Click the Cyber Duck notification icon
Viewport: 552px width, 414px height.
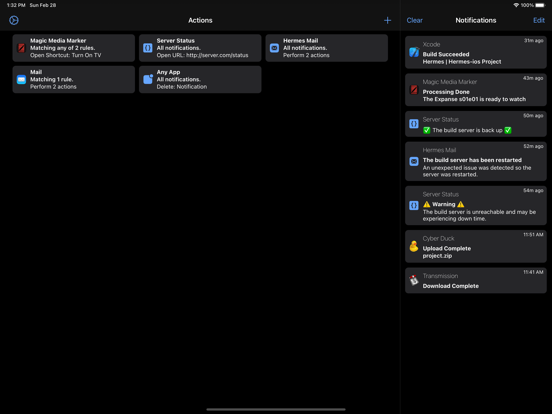click(x=414, y=246)
